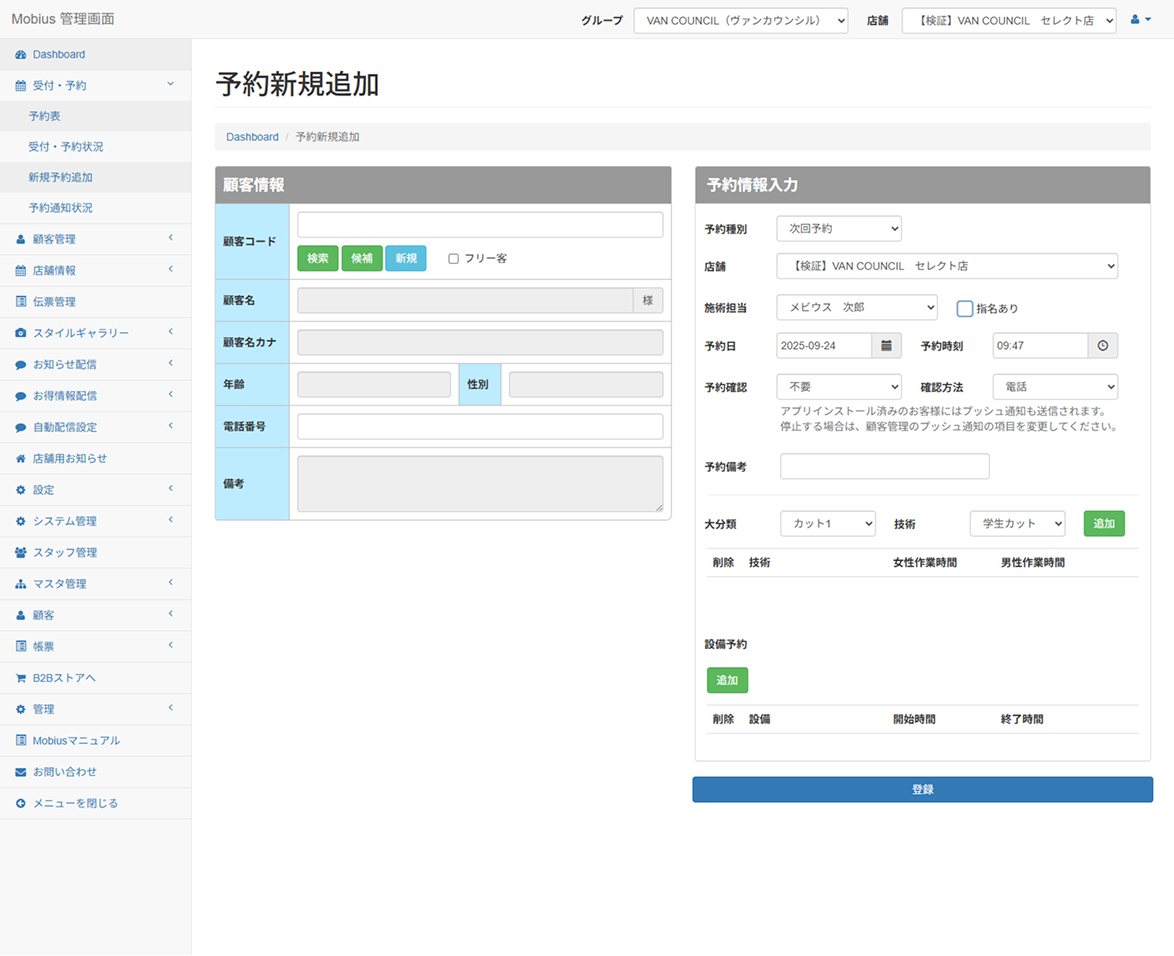Enable the 指名あり checkbox
The height and width of the screenshot is (956, 1174).
click(965, 309)
